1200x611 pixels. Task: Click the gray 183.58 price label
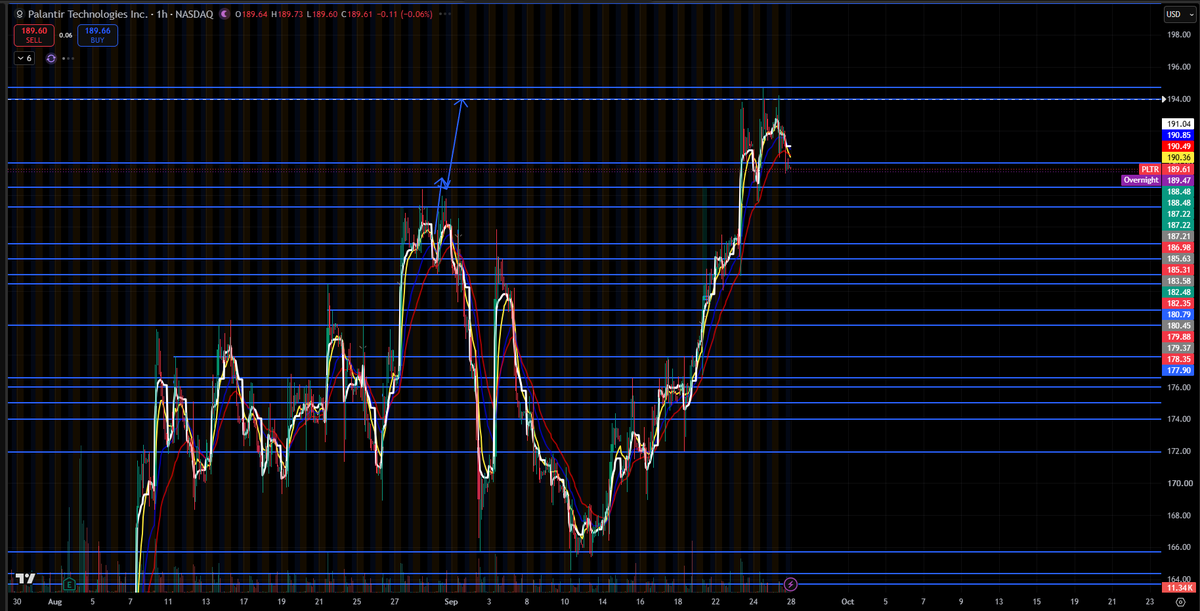click(x=1176, y=281)
